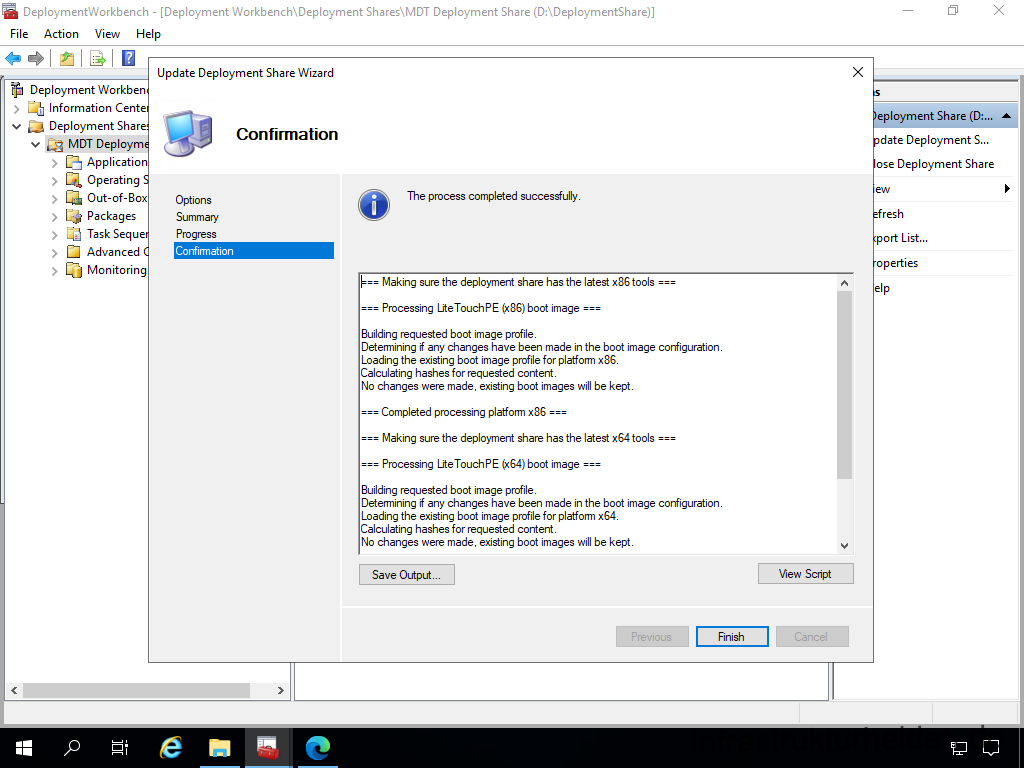Click the tree pane horizontal scrollbar thumb
The width and height of the screenshot is (1024, 768).
click(x=136, y=690)
